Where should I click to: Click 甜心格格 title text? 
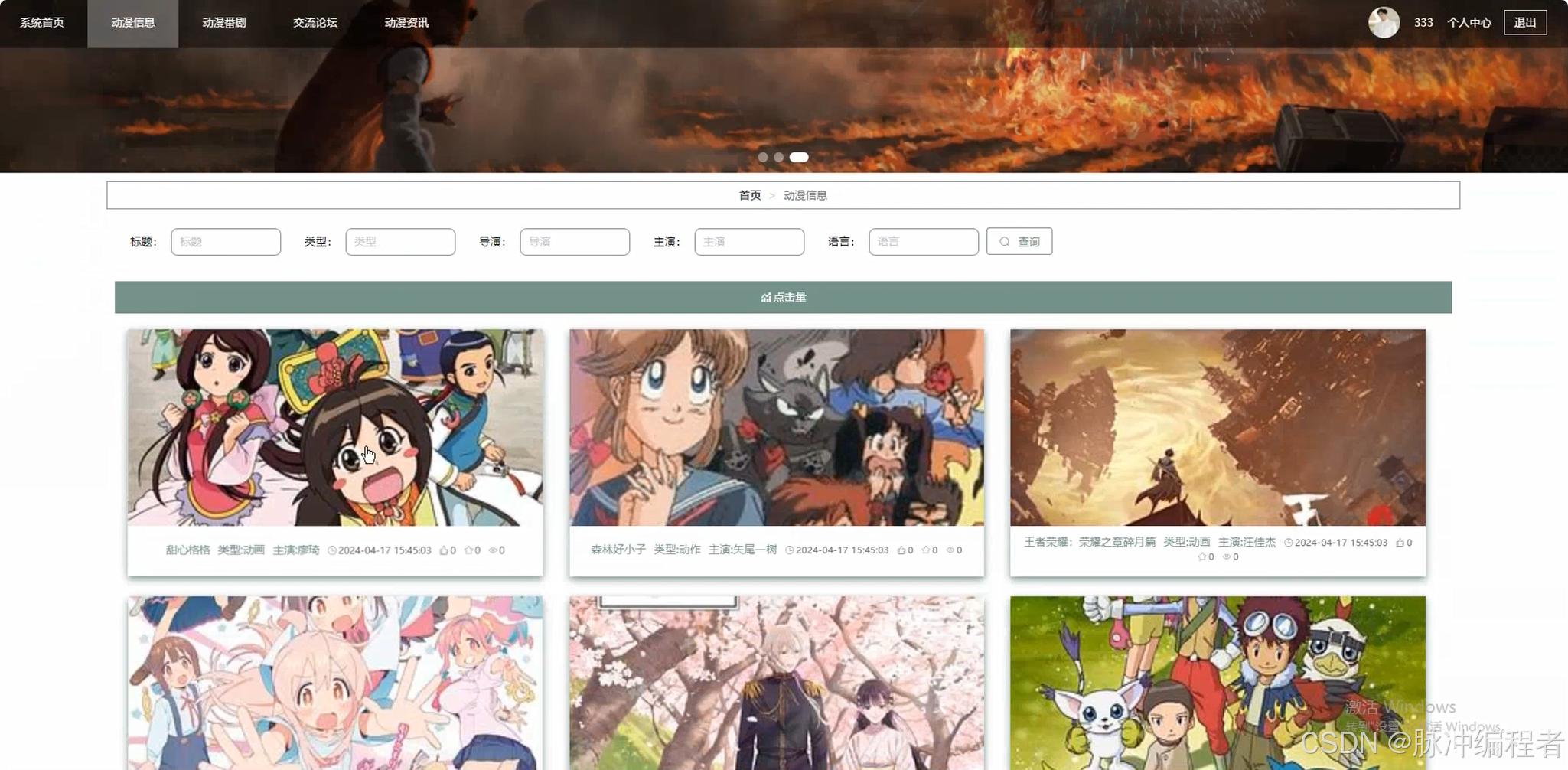click(x=187, y=550)
